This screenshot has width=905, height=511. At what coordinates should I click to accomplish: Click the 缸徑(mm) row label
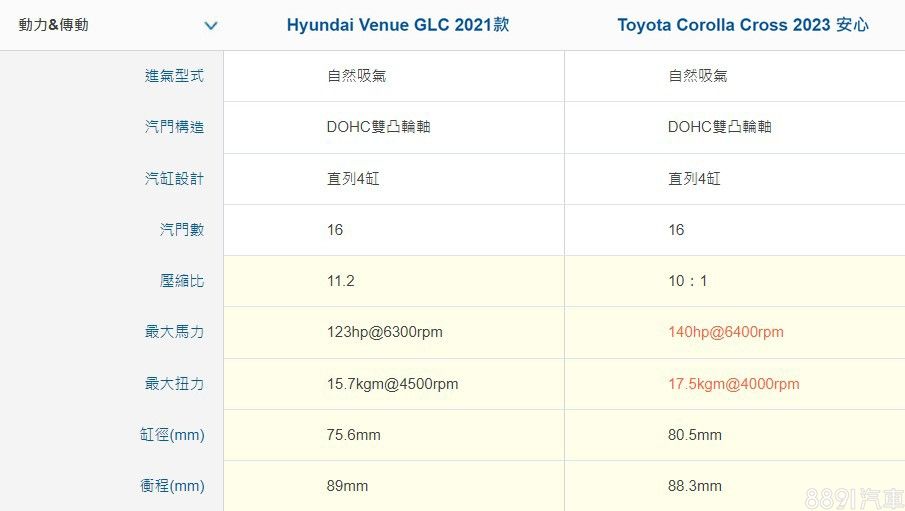(x=172, y=435)
